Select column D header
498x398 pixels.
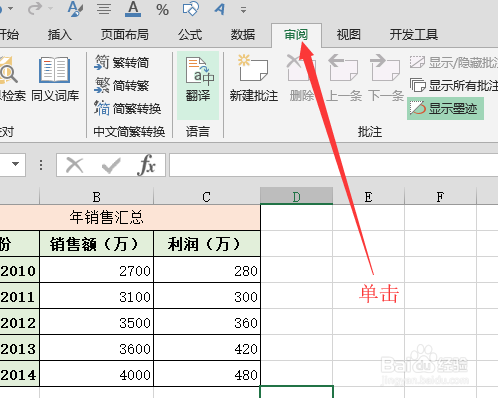click(296, 196)
